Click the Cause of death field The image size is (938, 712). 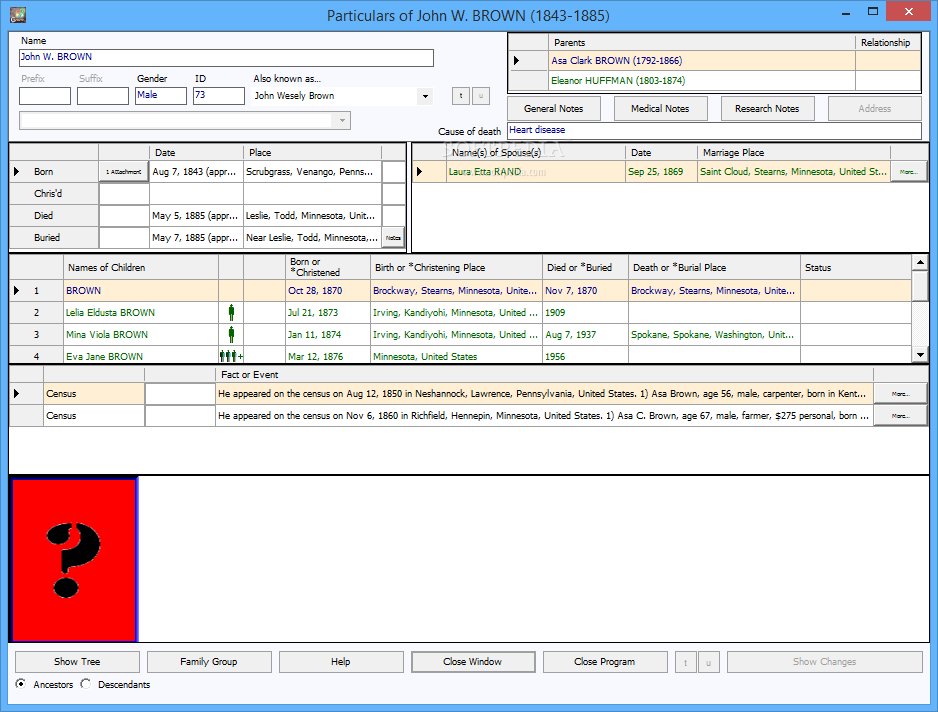tap(714, 130)
